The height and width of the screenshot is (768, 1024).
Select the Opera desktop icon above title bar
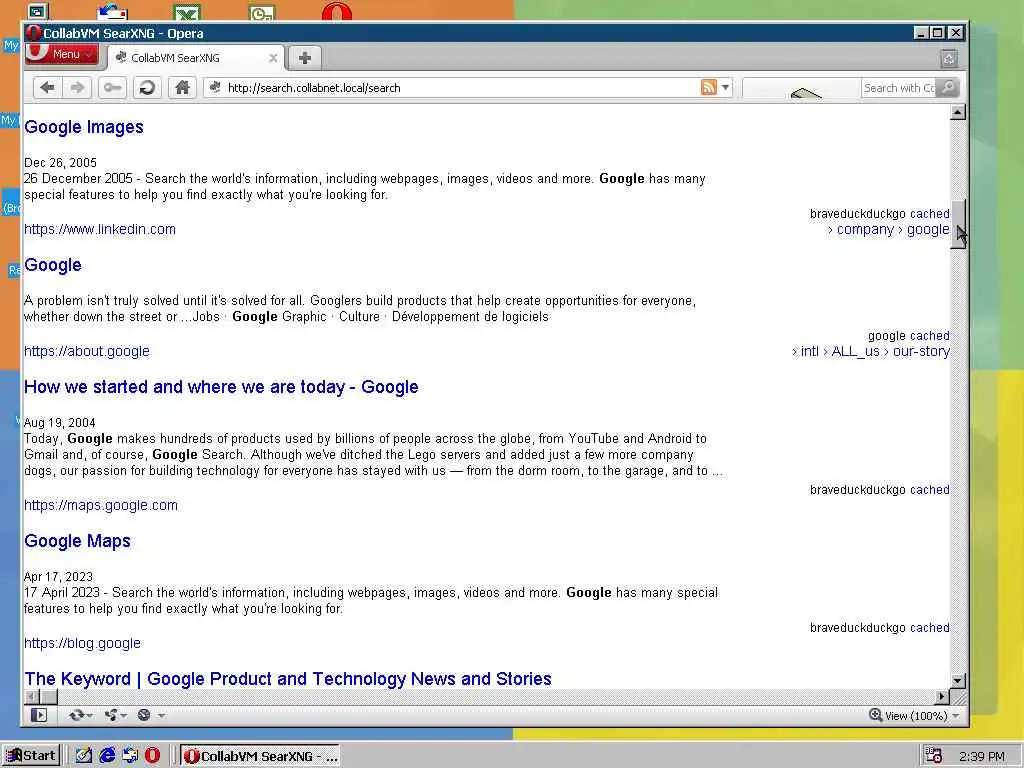tap(337, 12)
